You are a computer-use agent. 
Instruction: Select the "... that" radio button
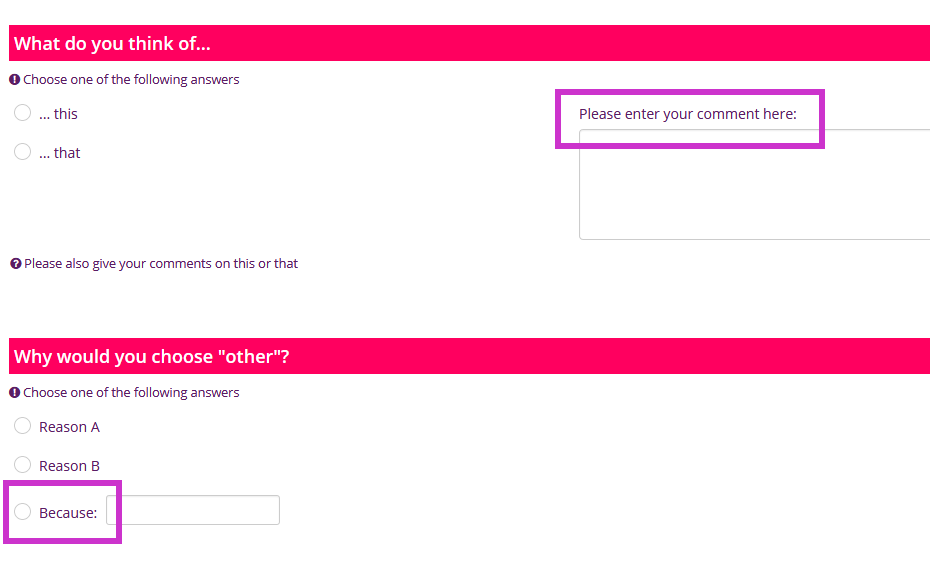coord(23,152)
